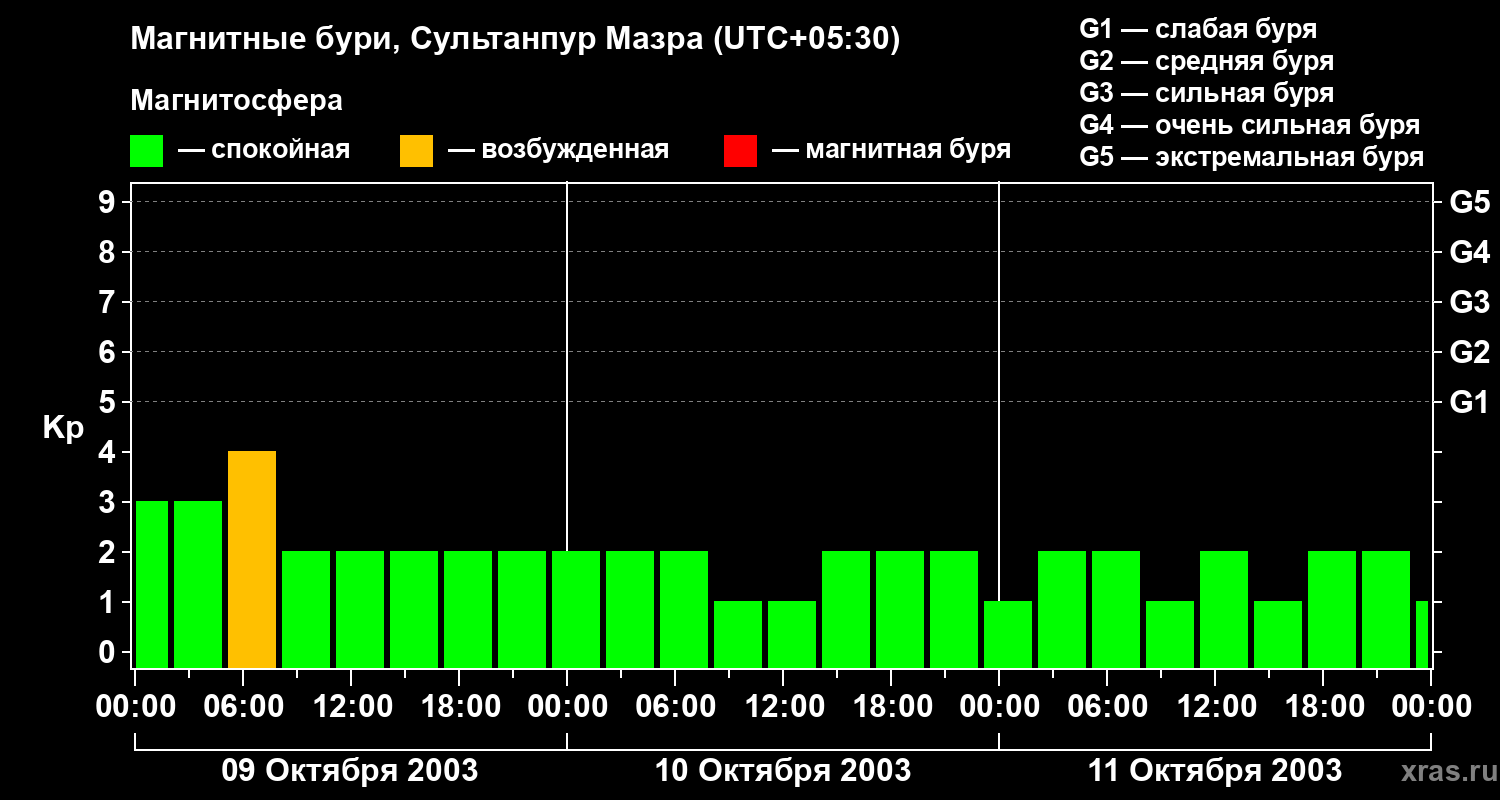
Task: Click the 'G3 — сильная буря' legend entry
Action: [x=1206, y=93]
